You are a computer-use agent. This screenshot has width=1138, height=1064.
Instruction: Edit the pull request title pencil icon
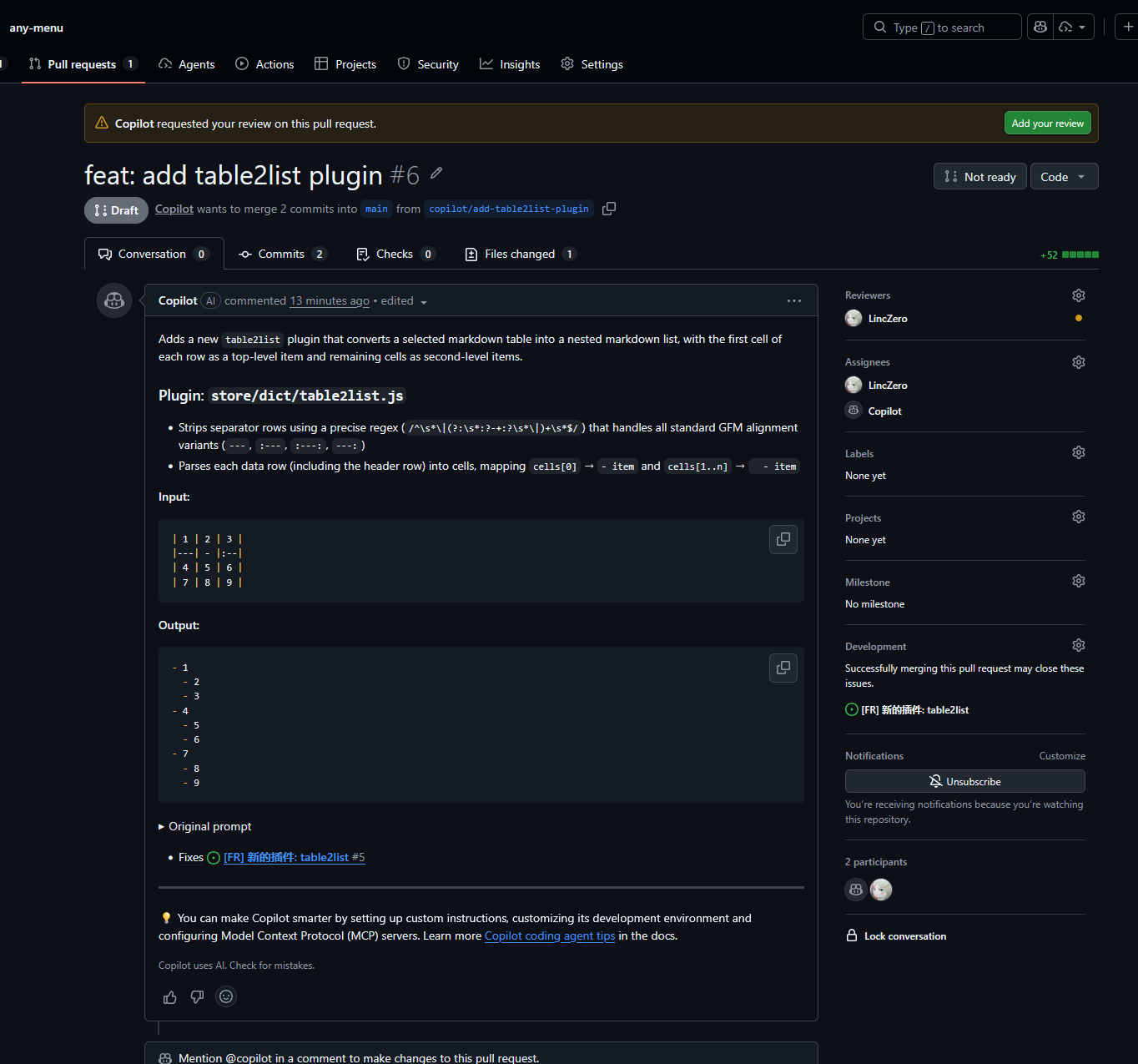click(436, 174)
